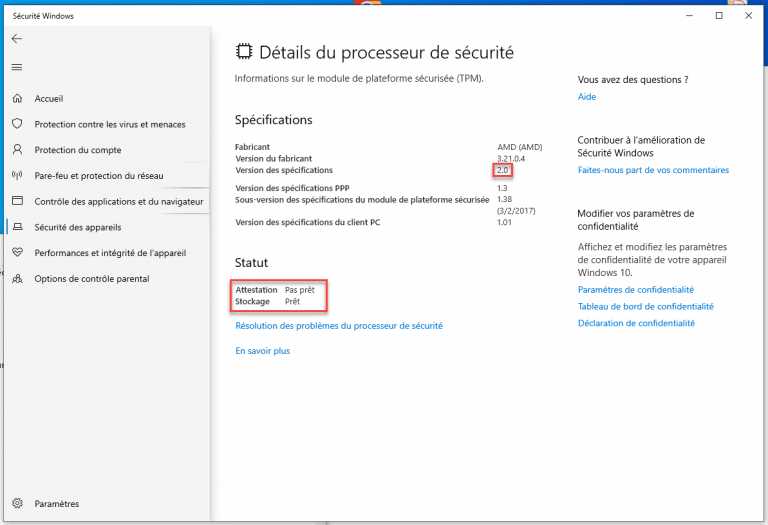Expand the hamburger navigation menu
Viewport: 768px width, 525px height.
(16, 67)
